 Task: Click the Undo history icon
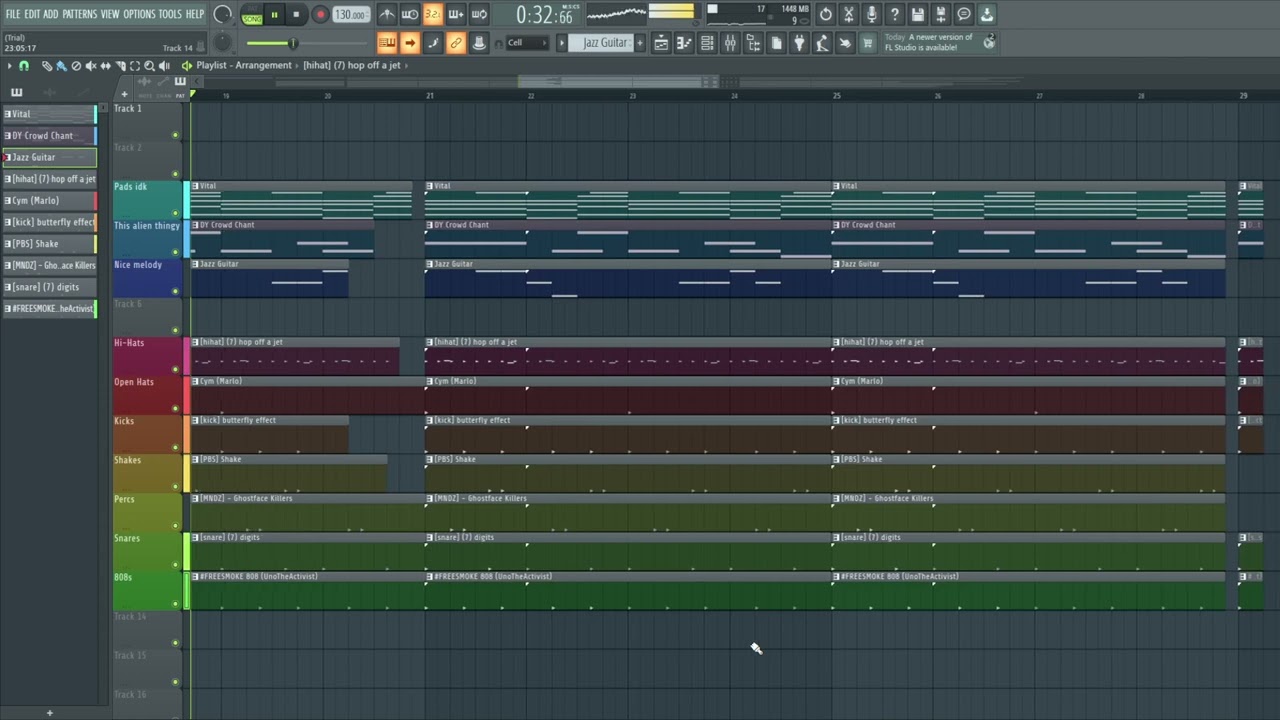pos(826,14)
